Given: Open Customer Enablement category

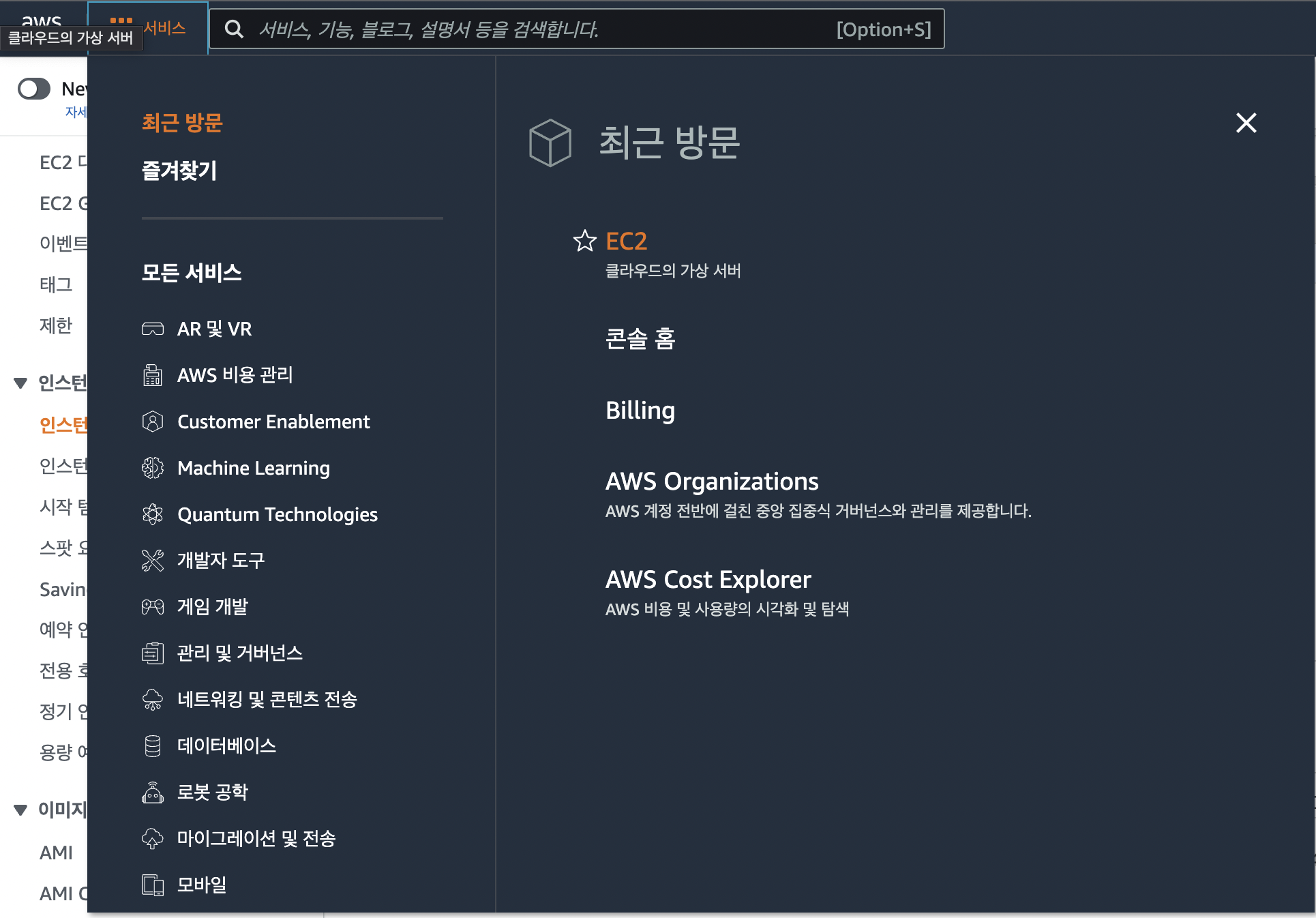Looking at the screenshot, I should (x=273, y=421).
